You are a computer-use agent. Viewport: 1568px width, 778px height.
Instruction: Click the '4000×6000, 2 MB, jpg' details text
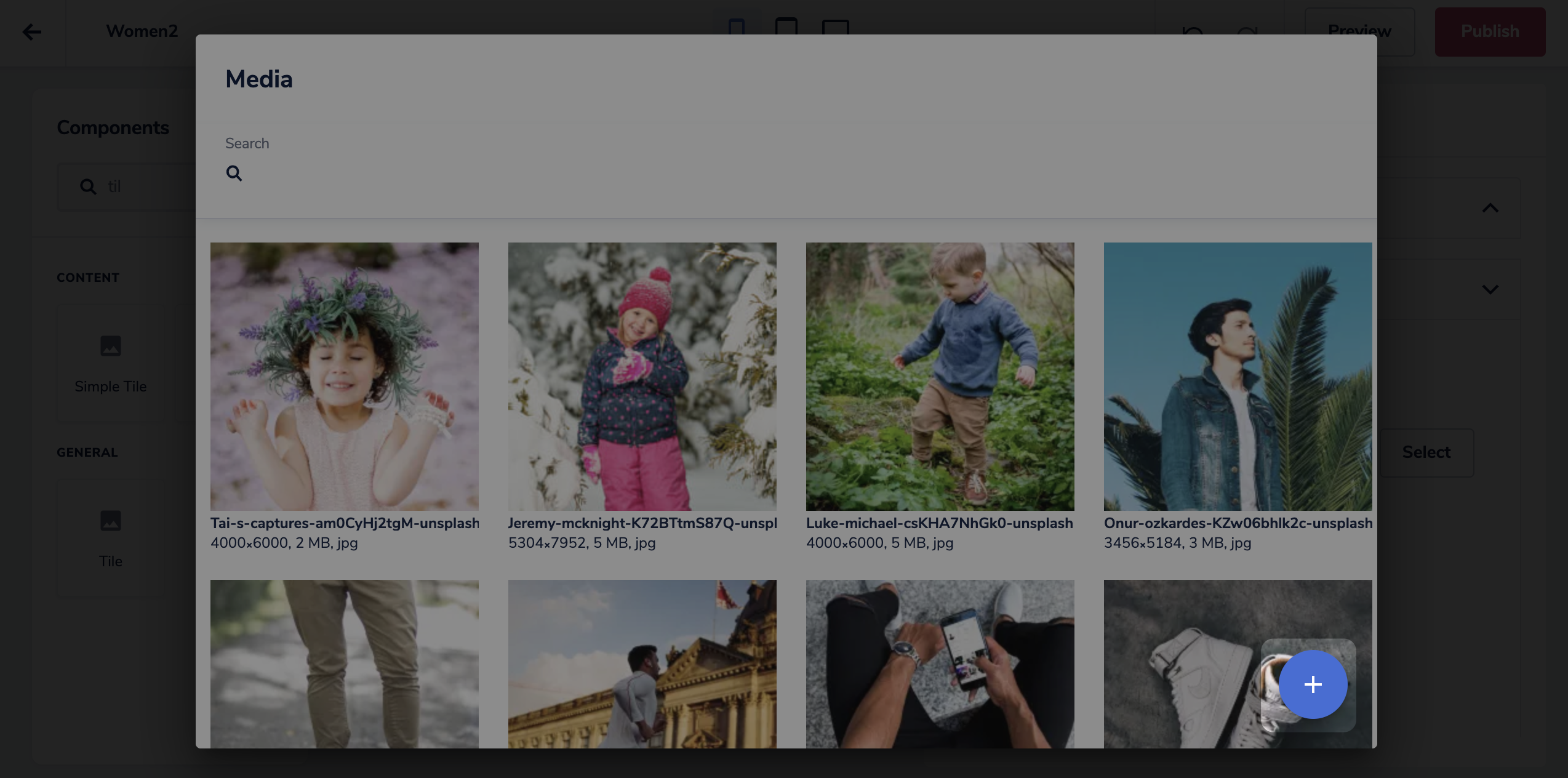(284, 543)
